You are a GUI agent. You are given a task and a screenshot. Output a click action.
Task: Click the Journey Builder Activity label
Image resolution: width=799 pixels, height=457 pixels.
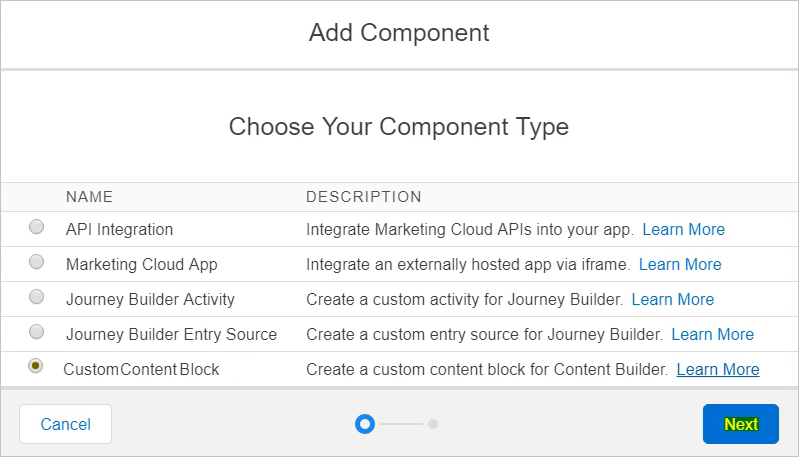(x=150, y=300)
